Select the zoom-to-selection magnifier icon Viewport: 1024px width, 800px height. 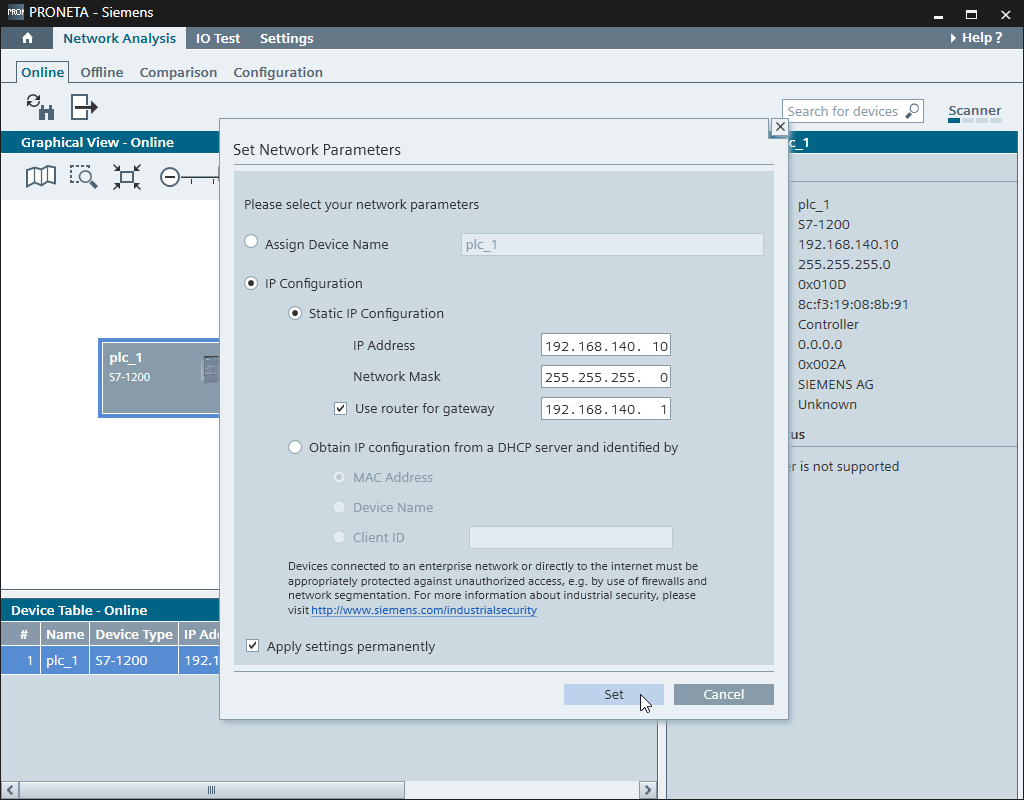click(84, 177)
